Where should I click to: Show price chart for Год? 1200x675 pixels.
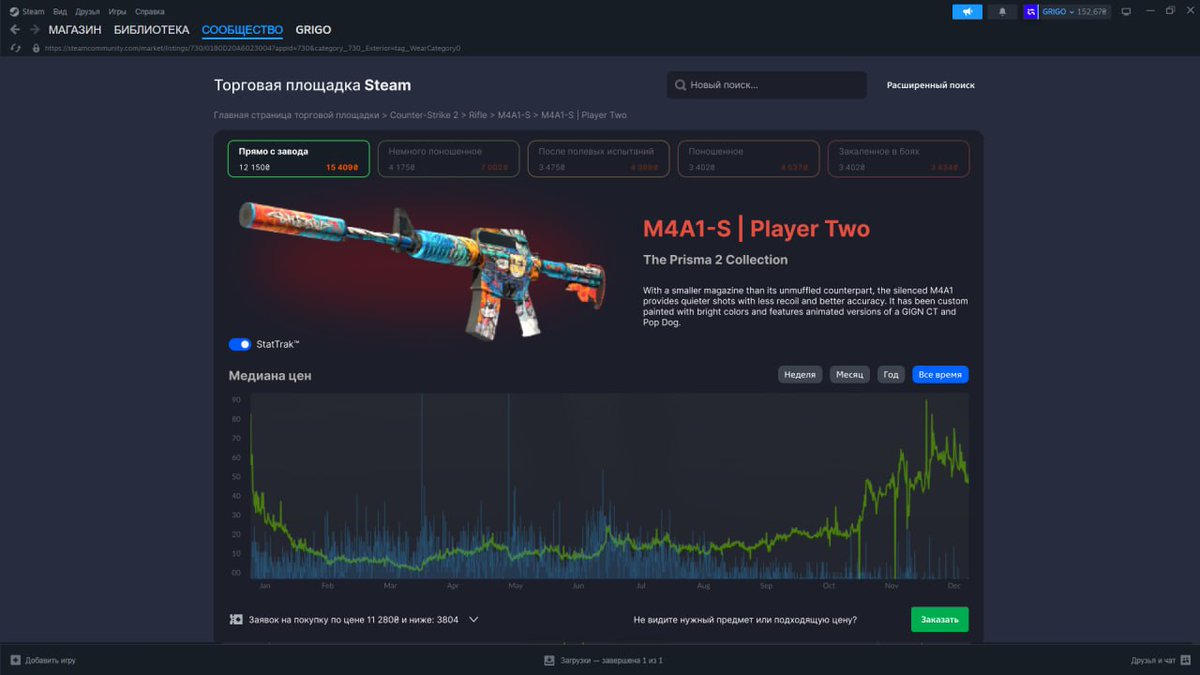891,375
